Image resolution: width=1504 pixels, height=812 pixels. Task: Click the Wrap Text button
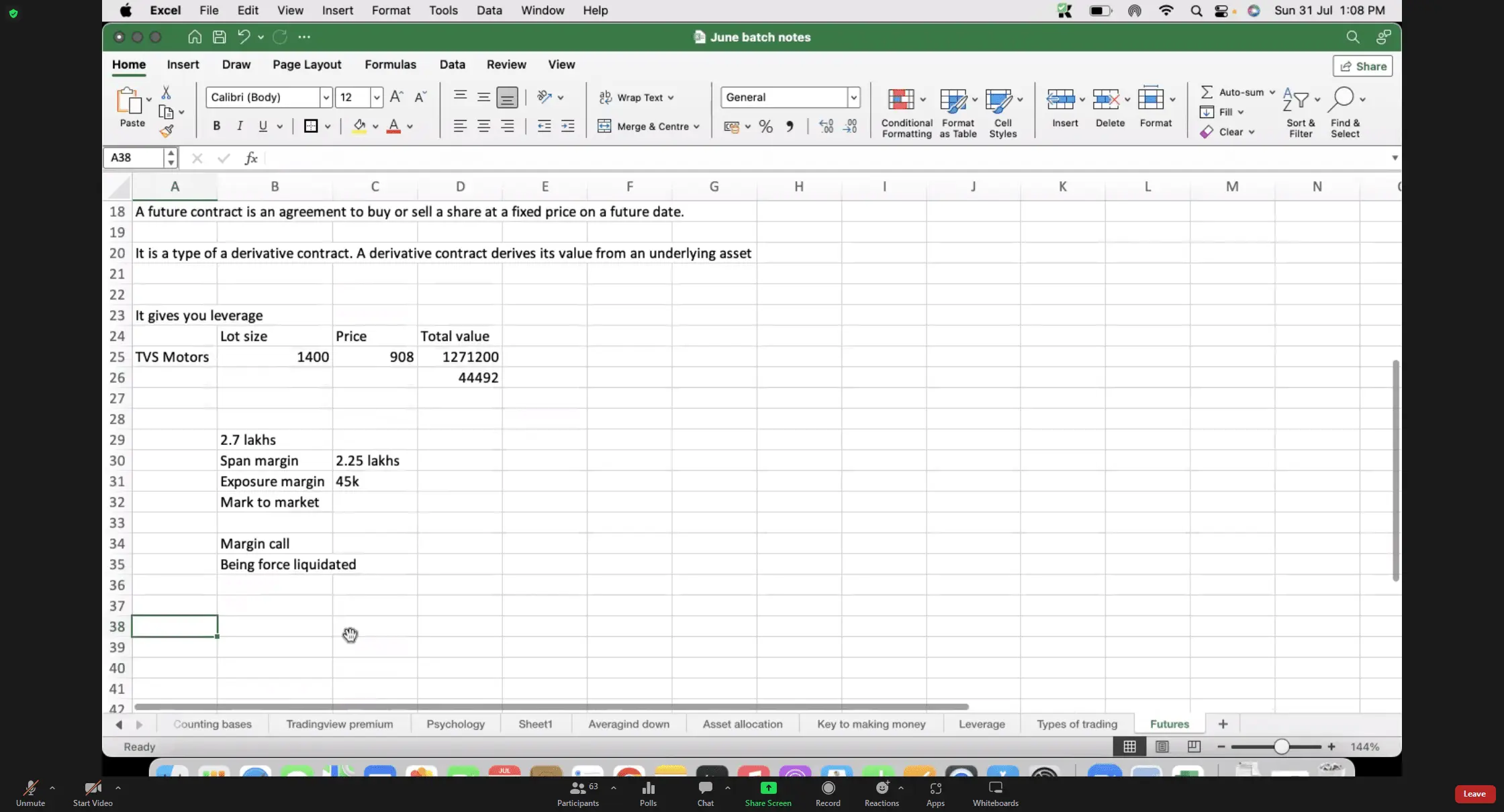pyautogui.click(x=636, y=97)
